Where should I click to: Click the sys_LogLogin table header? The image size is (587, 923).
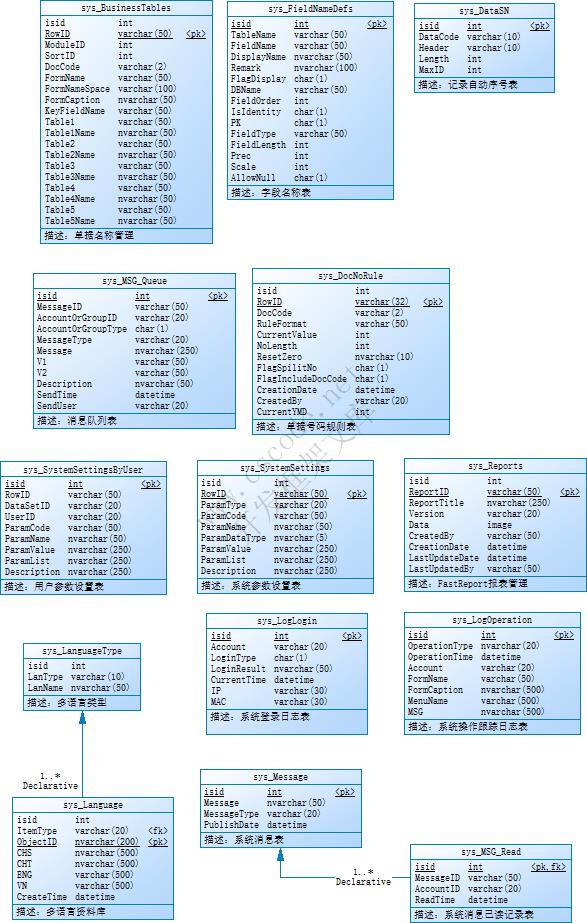pos(287,621)
